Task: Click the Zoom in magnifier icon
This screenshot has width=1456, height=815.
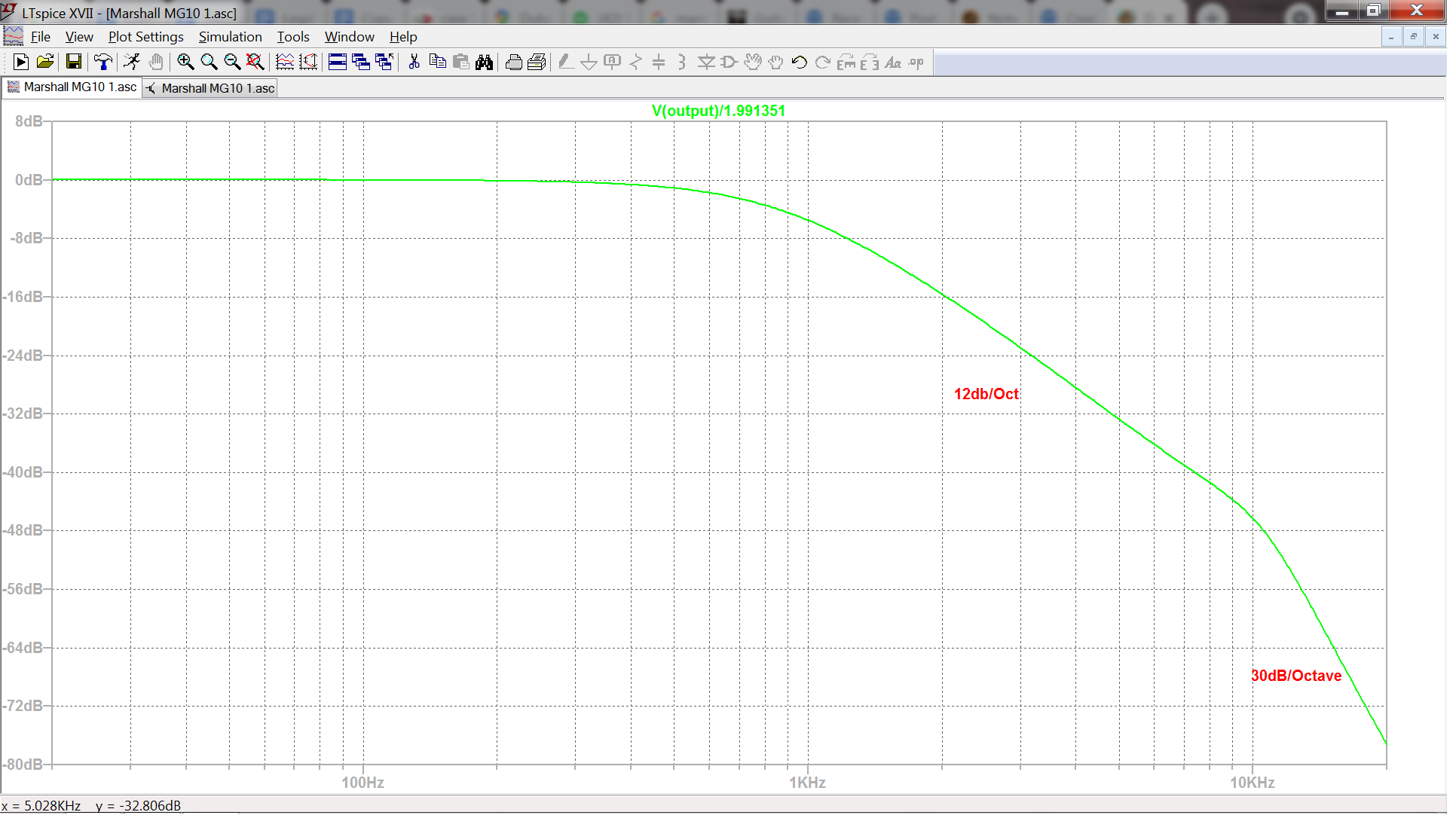Action: [x=185, y=63]
